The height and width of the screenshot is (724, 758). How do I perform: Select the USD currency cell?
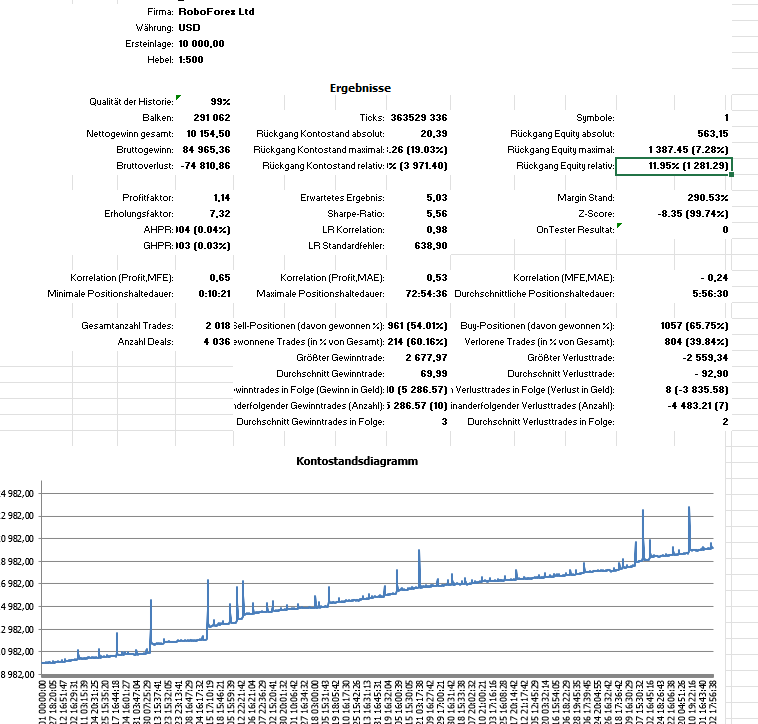189,27
